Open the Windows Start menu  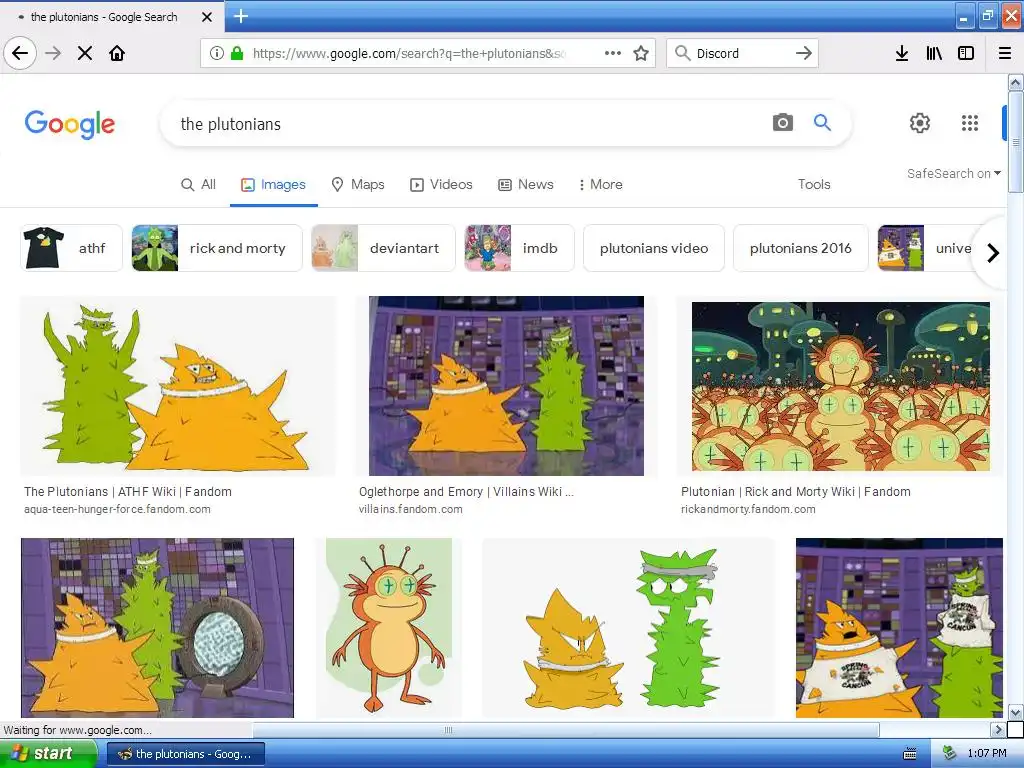[x=49, y=754]
